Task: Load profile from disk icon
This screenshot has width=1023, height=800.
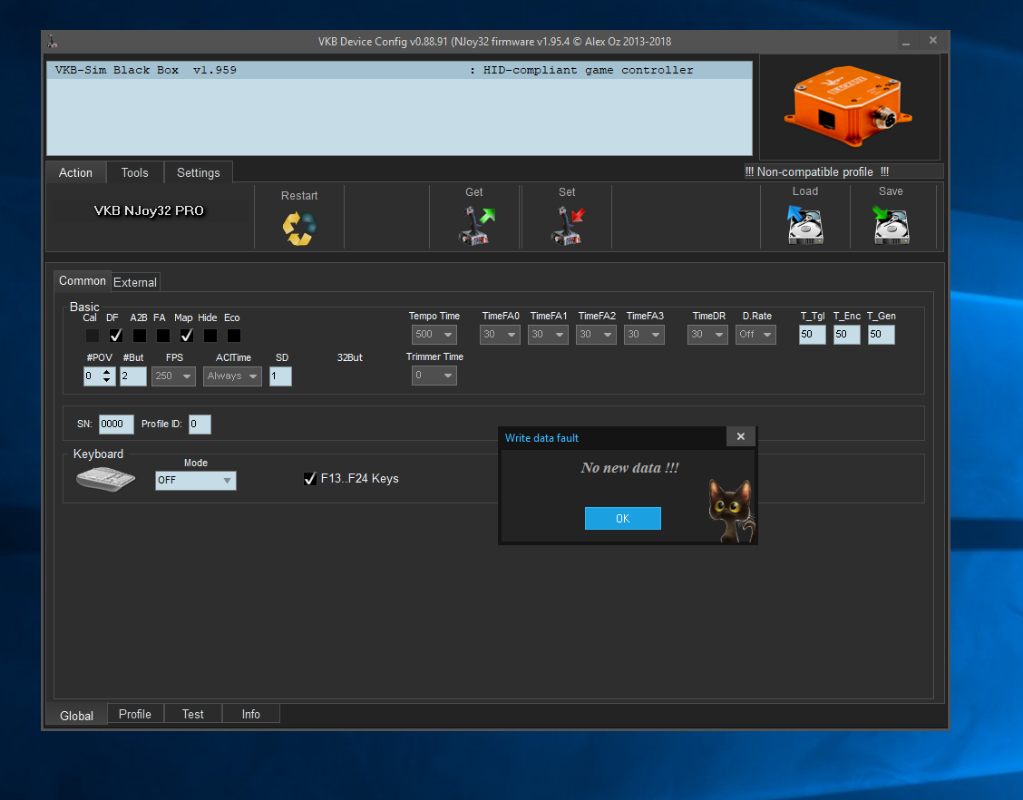Action: 805,225
